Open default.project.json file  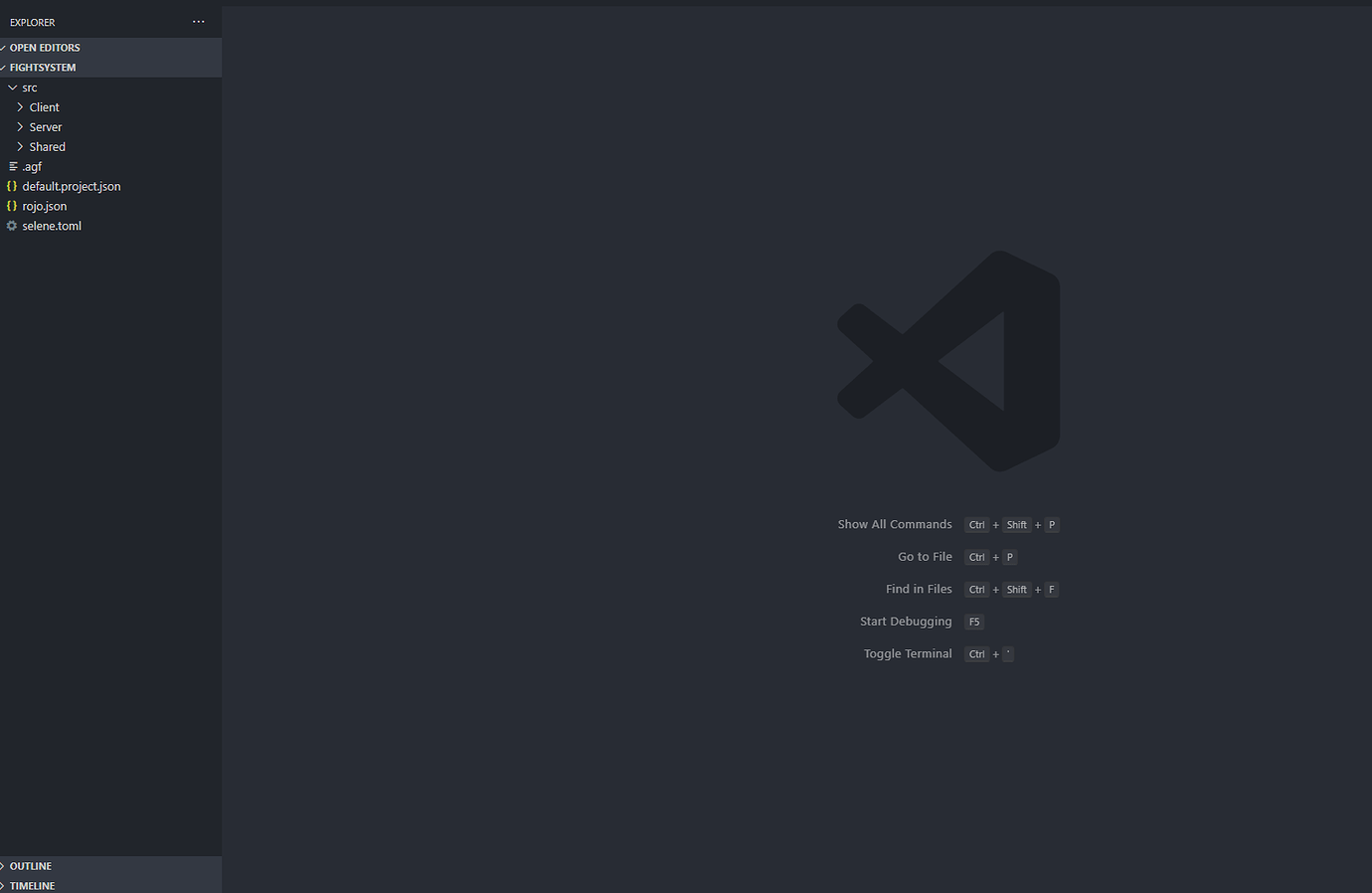pyautogui.click(x=72, y=187)
